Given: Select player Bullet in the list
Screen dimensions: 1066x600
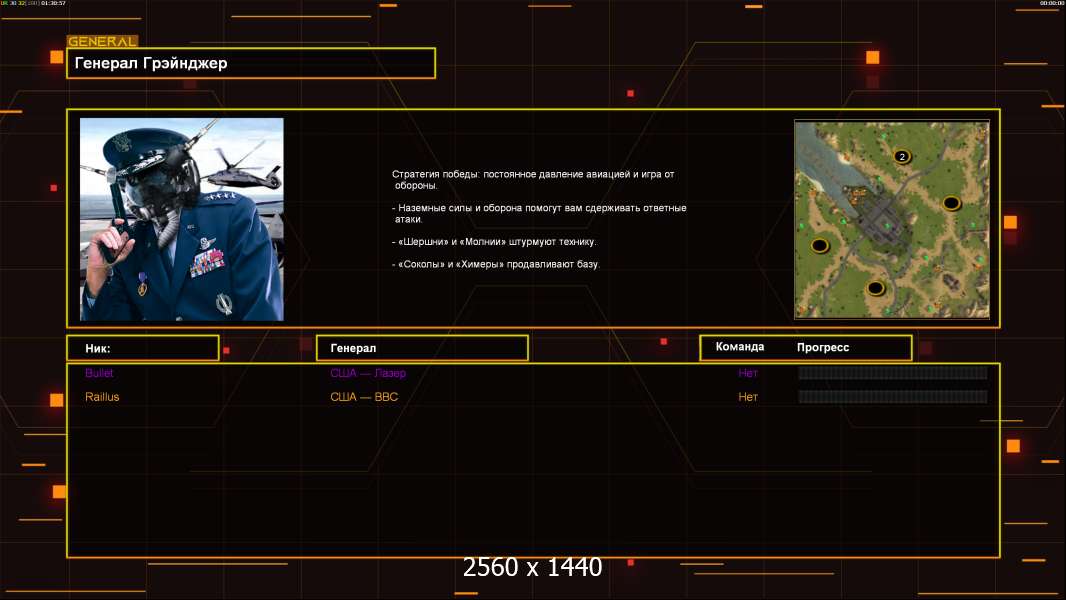Looking at the screenshot, I should (99, 373).
